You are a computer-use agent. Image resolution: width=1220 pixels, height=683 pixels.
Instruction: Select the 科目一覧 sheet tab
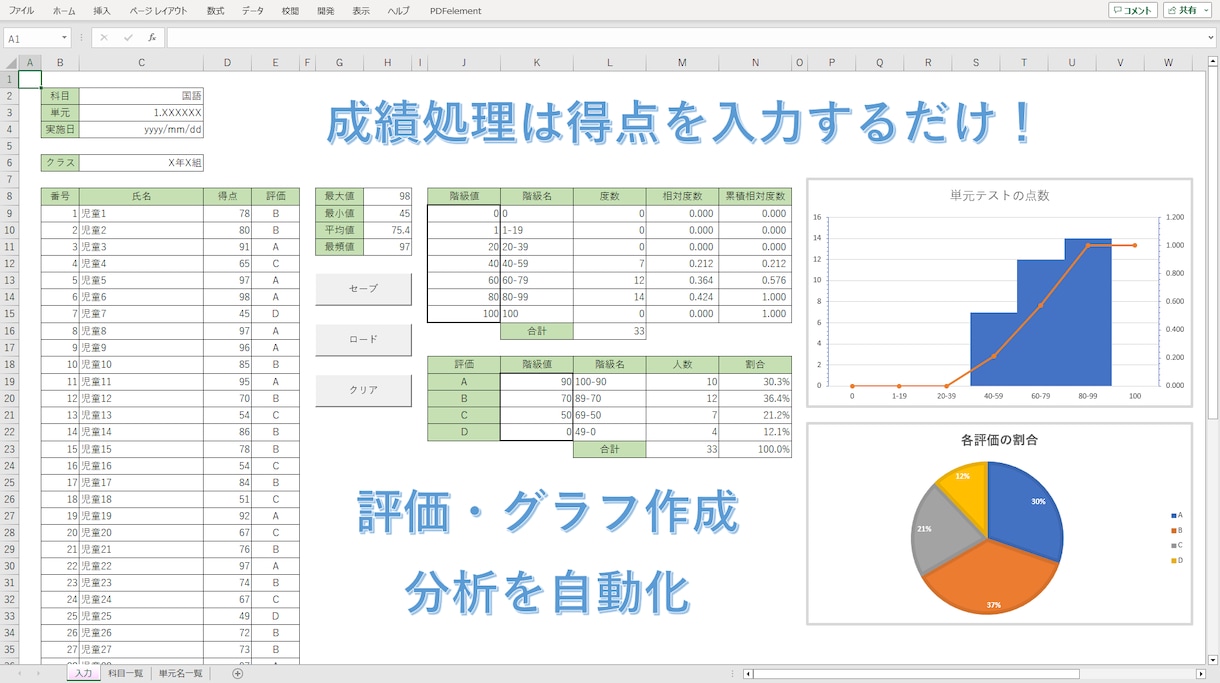pyautogui.click(x=126, y=674)
